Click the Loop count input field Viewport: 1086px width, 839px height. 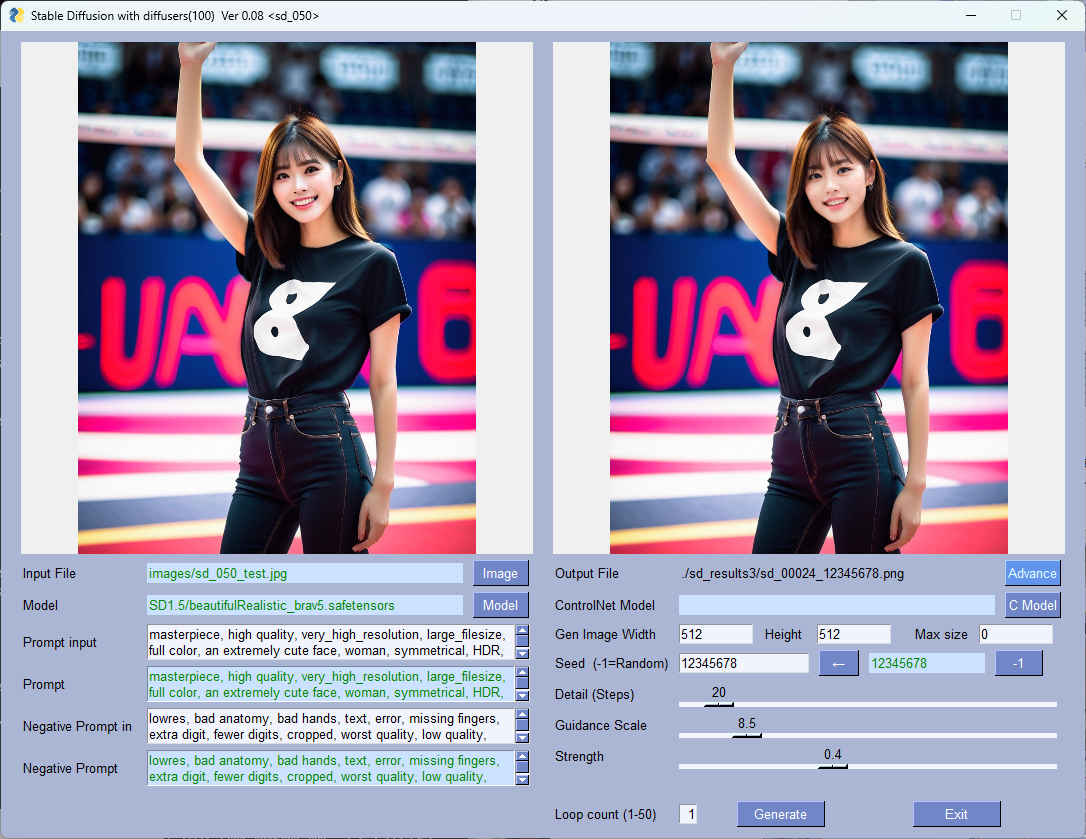click(688, 814)
